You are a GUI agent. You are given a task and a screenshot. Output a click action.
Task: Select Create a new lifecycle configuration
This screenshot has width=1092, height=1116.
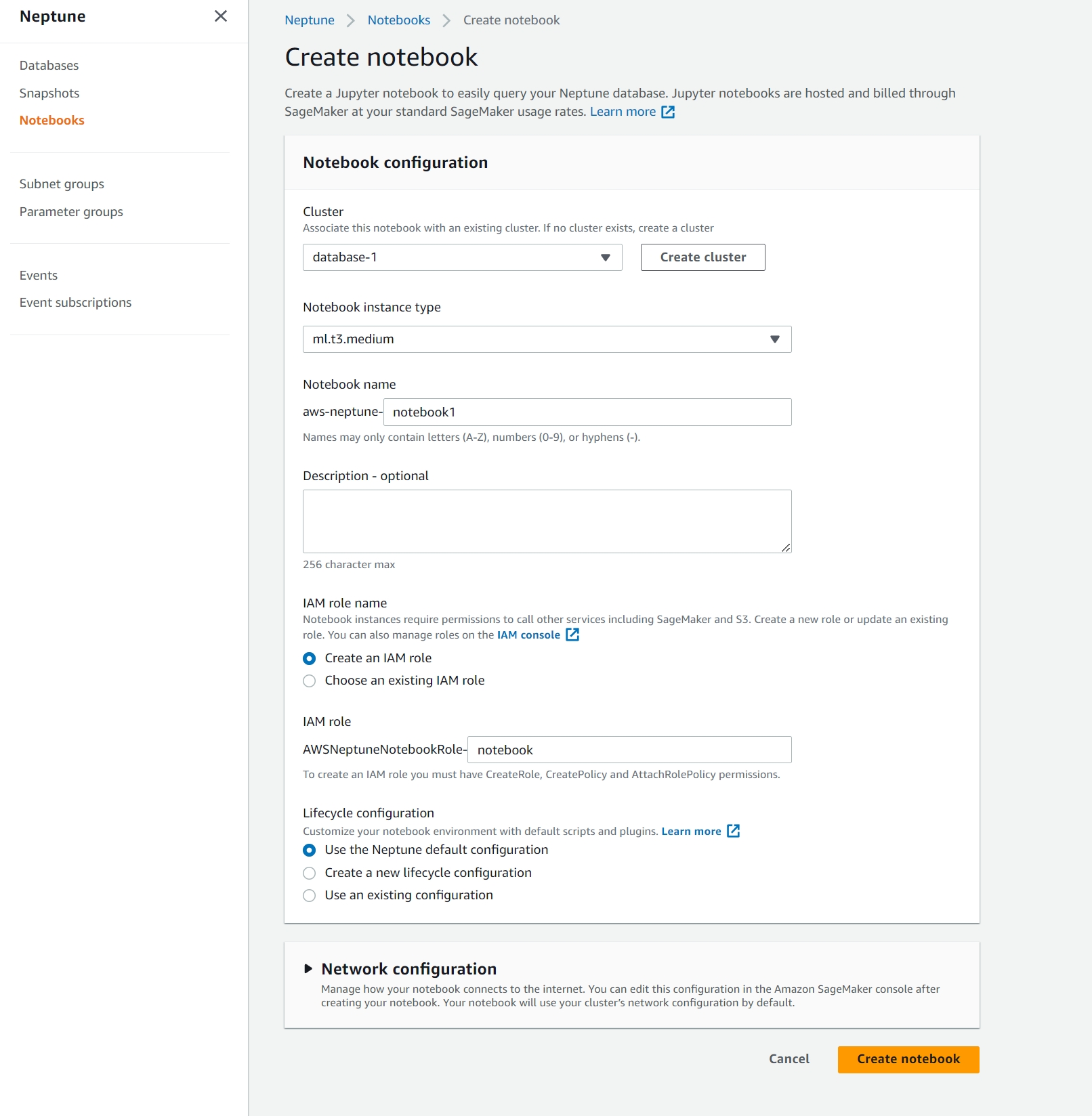pos(310,873)
